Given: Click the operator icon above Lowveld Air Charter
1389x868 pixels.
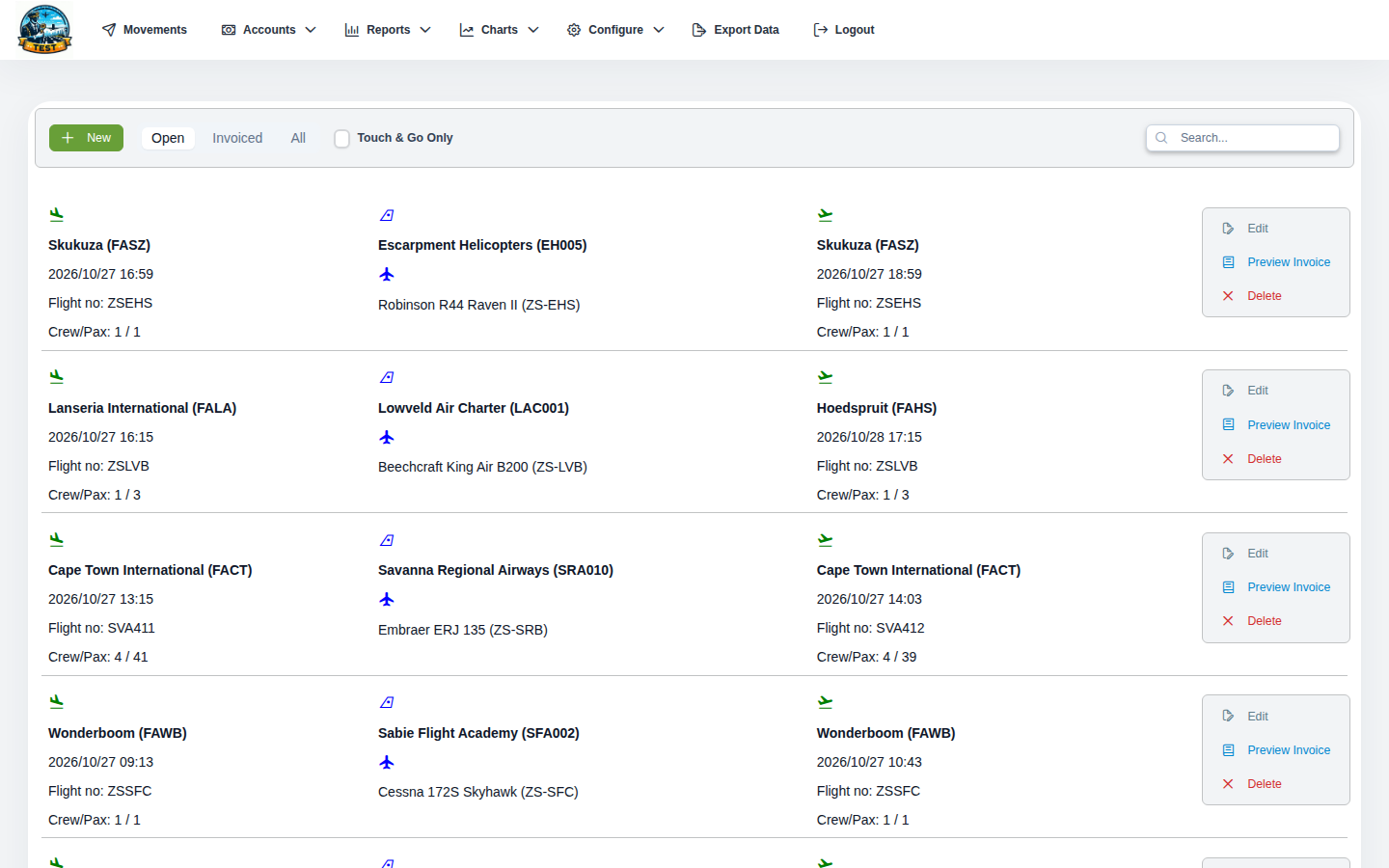Looking at the screenshot, I should (387, 377).
